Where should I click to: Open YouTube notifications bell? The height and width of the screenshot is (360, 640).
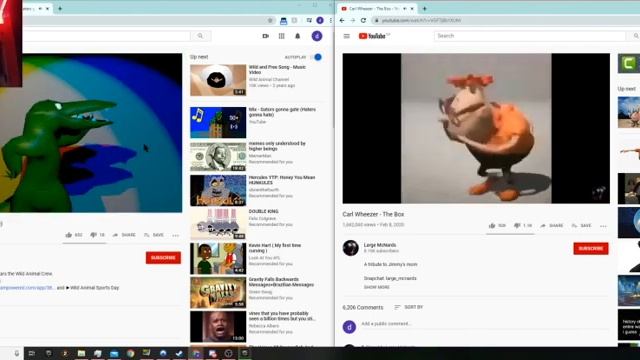tap(298, 36)
